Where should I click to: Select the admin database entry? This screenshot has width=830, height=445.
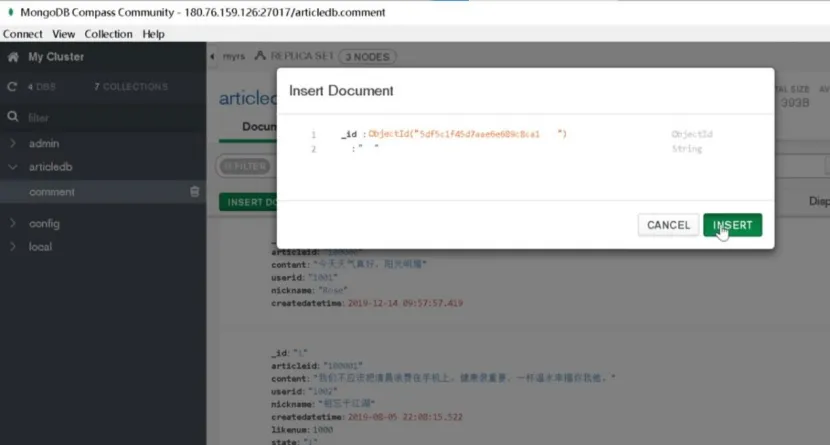[44, 143]
